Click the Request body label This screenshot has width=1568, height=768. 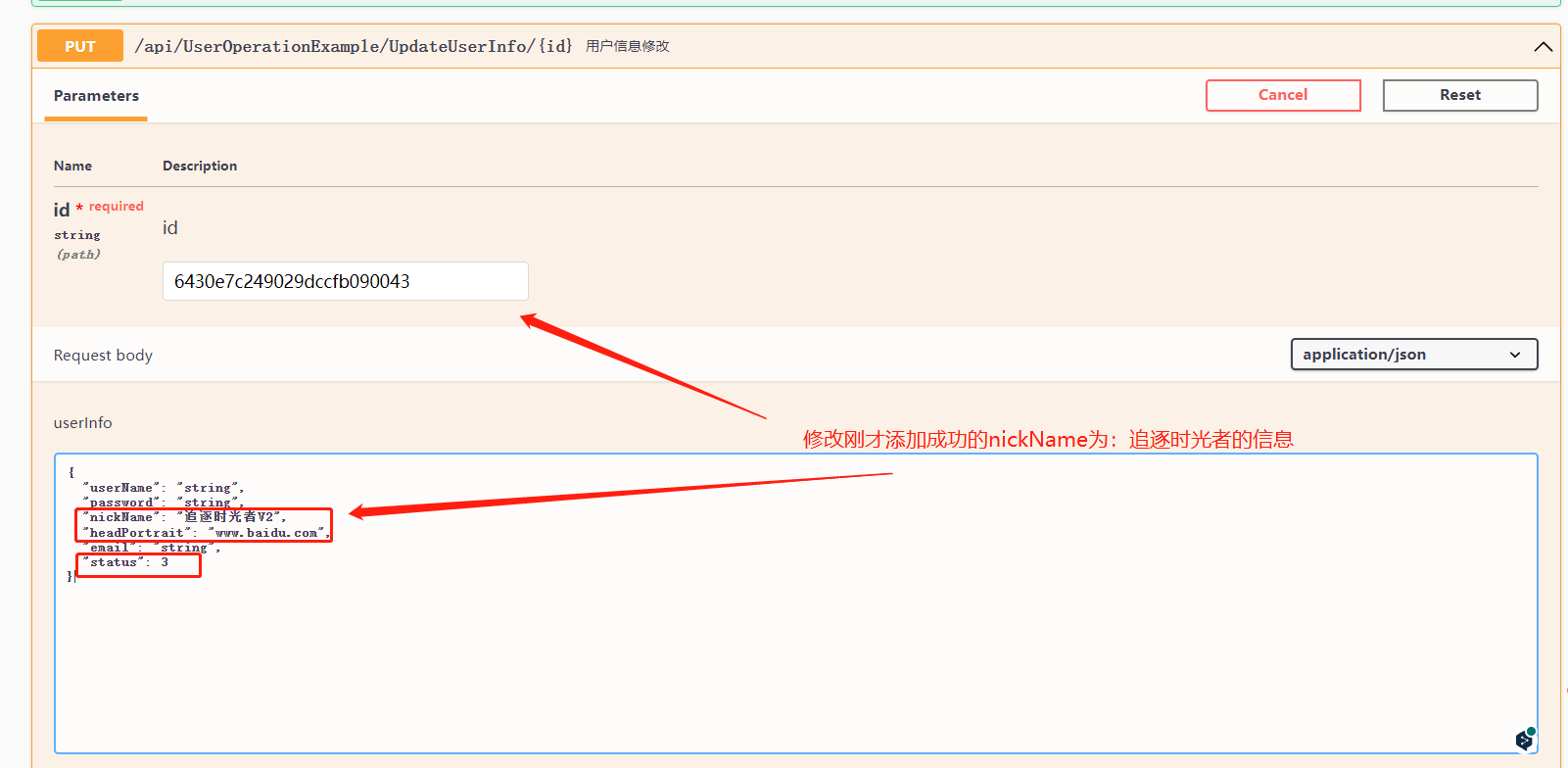click(103, 355)
